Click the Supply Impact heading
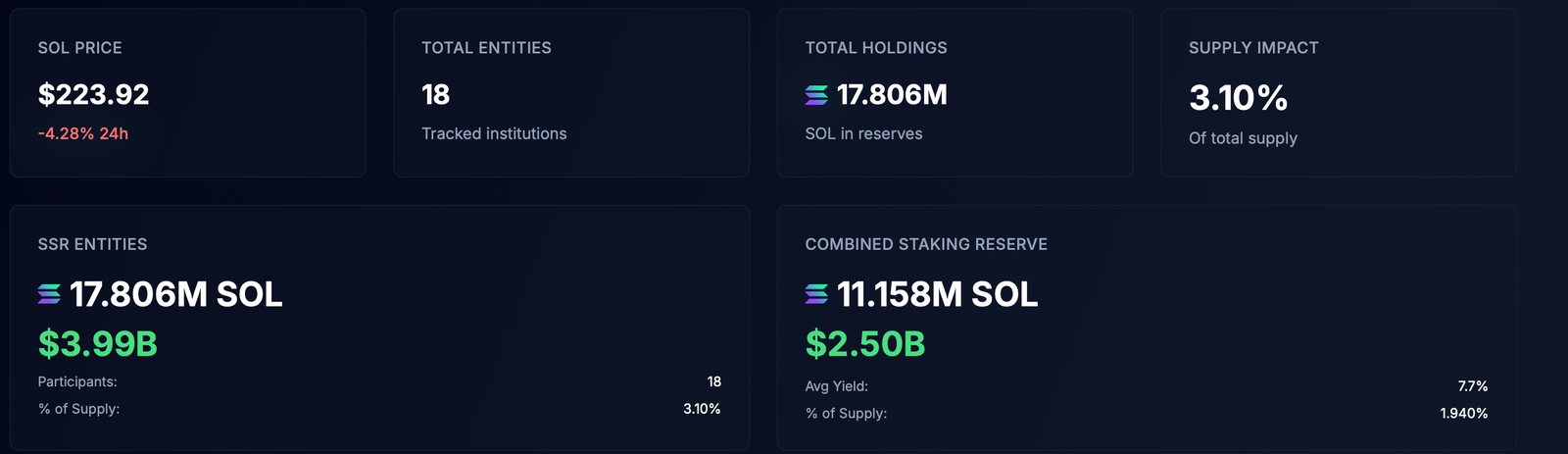1568x454 pixels. point(1253,48)
